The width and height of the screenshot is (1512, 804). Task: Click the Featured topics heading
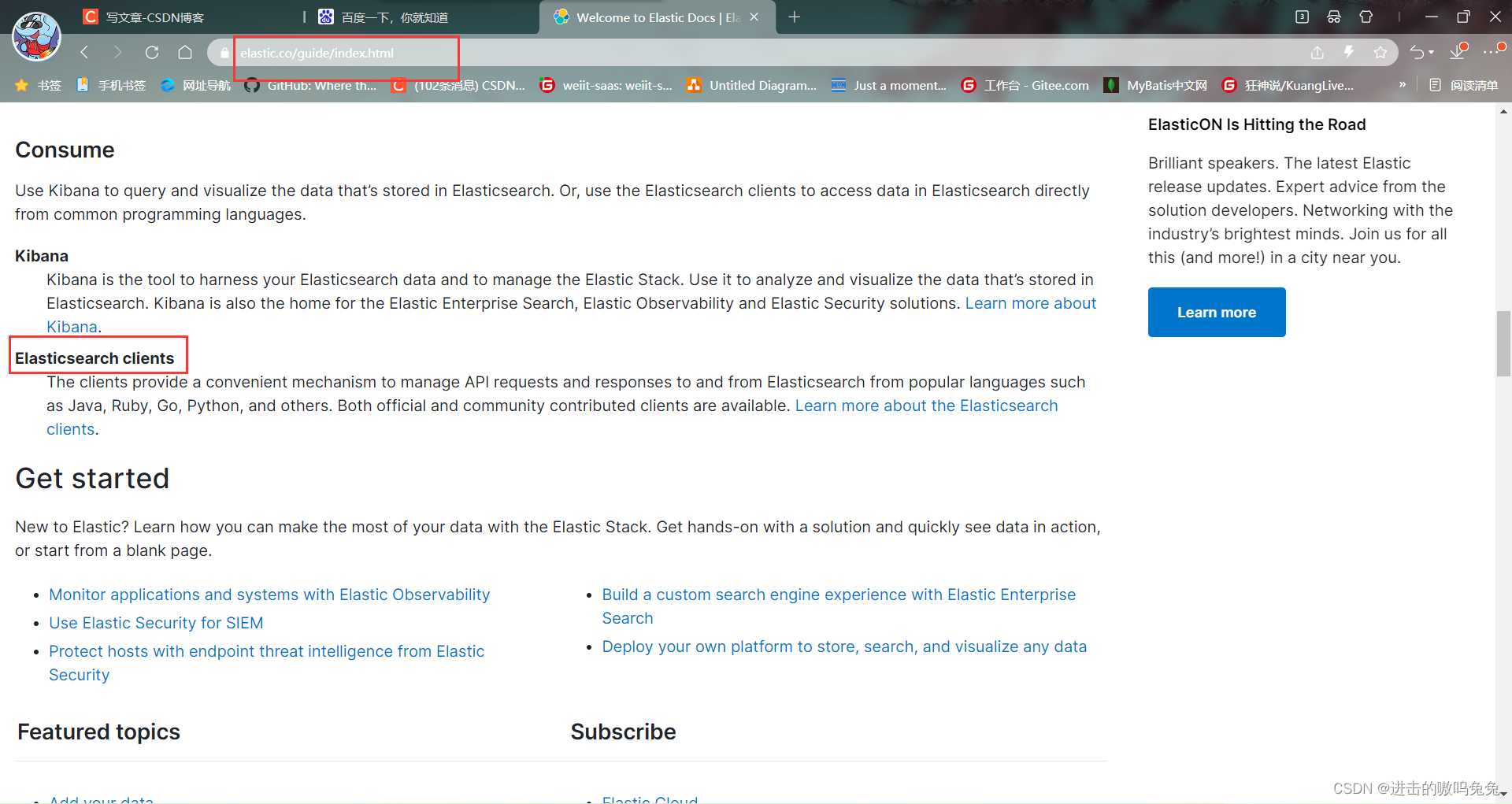tap(98, 732)
